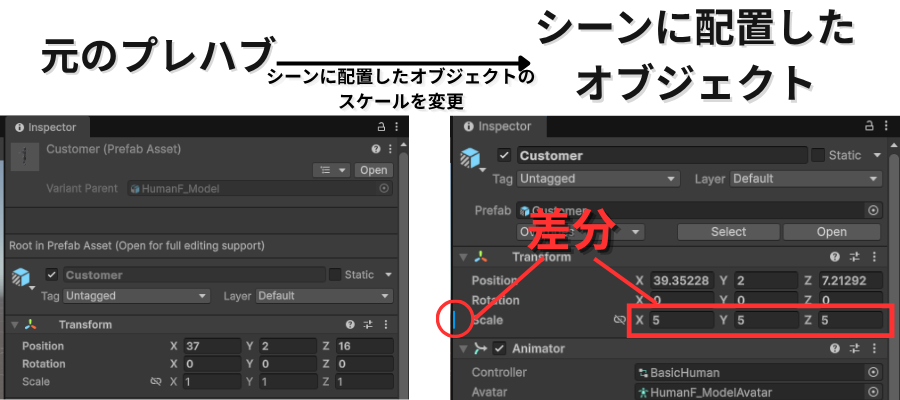
Task: Select the left Inspector tab
Action: [x=45, y=127]
